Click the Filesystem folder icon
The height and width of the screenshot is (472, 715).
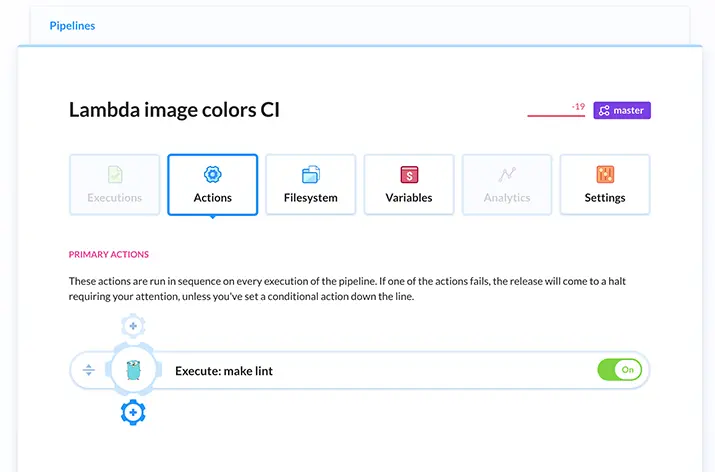[310, 174]
